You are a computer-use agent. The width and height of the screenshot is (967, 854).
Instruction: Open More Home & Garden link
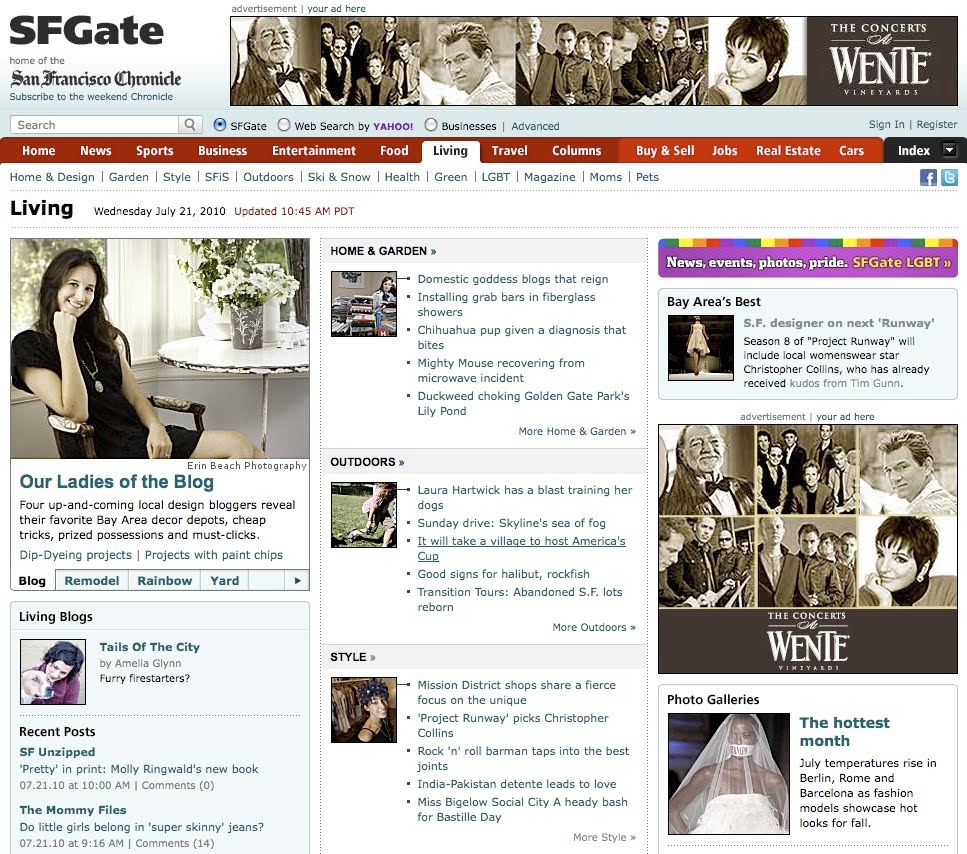pos(577,431)
